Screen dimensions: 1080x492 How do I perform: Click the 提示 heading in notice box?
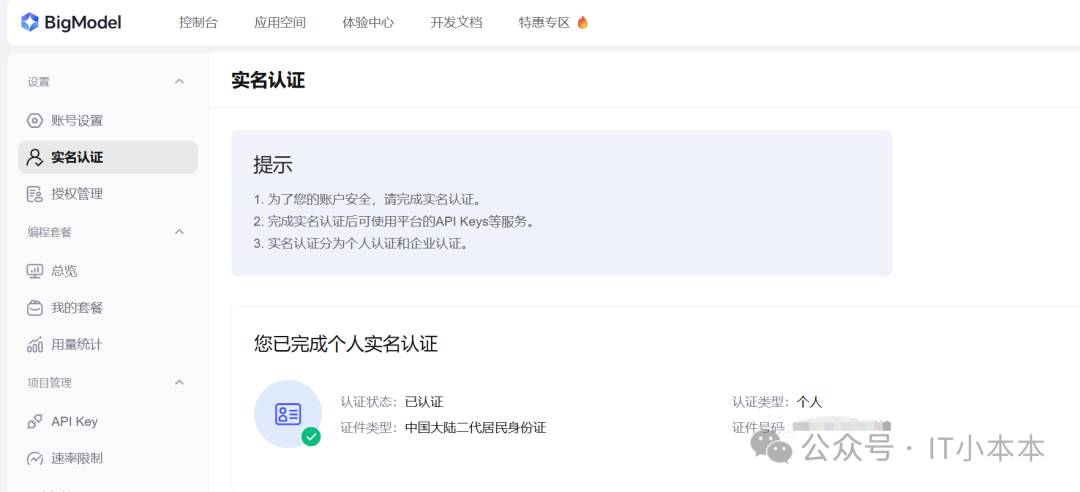[273, 165]
